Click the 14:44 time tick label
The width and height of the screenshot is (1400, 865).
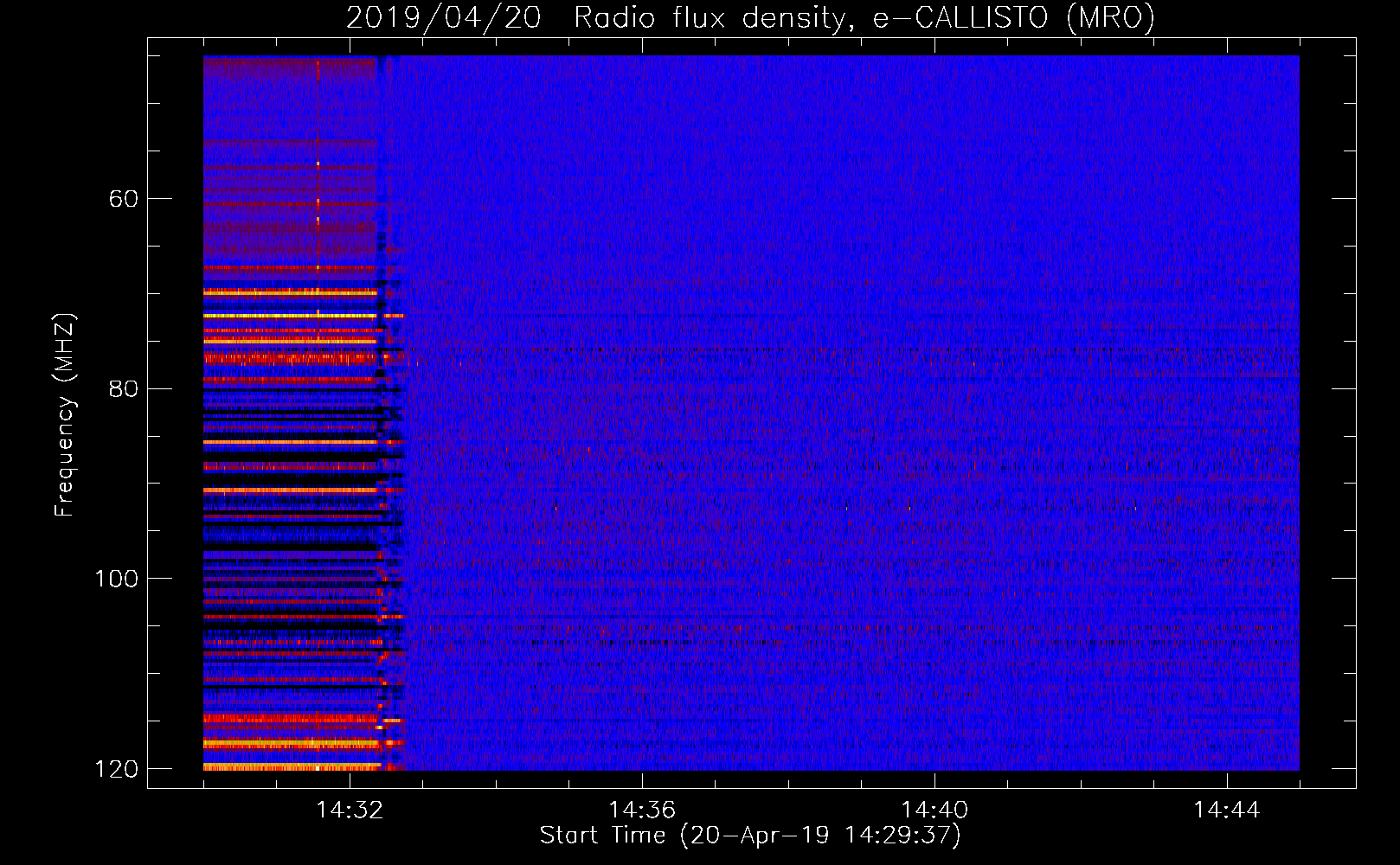1227,811
